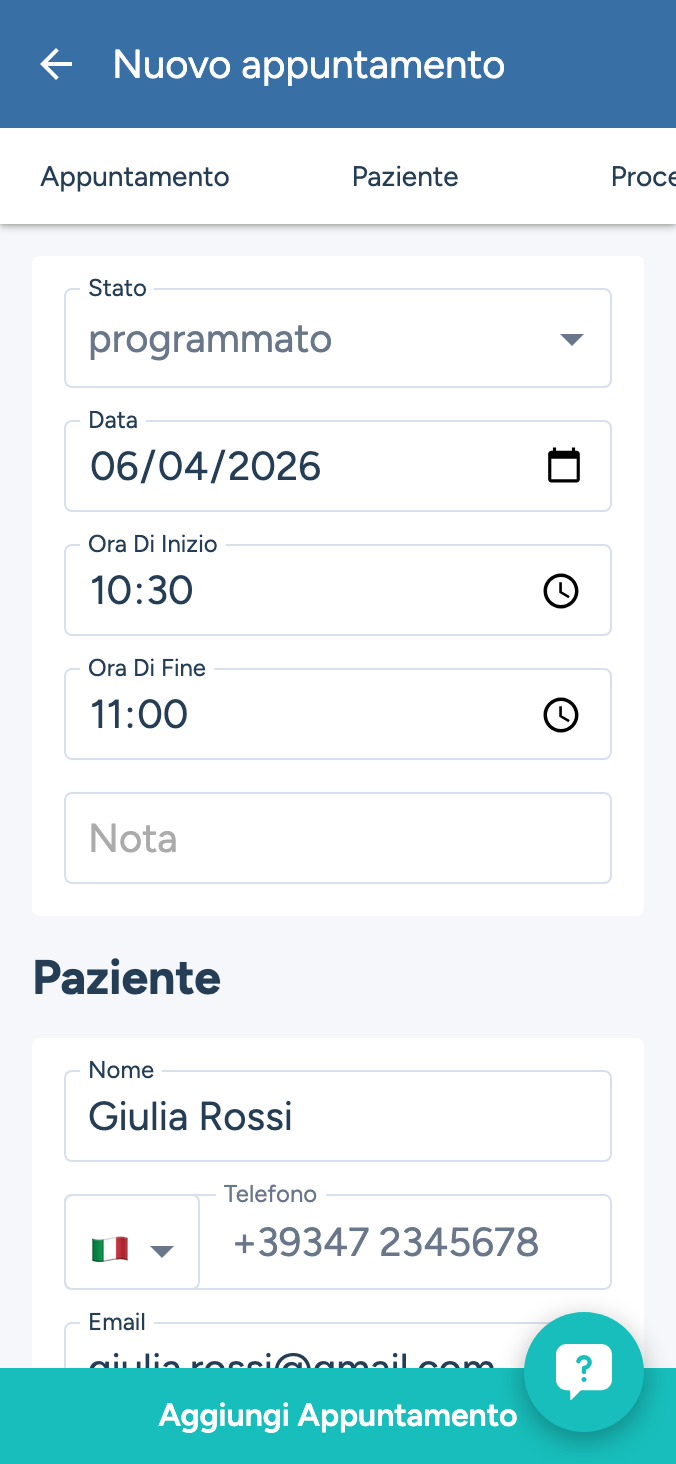Open the partially visible Proce tab
676x1464 pixels.
(x=643, y=177)
